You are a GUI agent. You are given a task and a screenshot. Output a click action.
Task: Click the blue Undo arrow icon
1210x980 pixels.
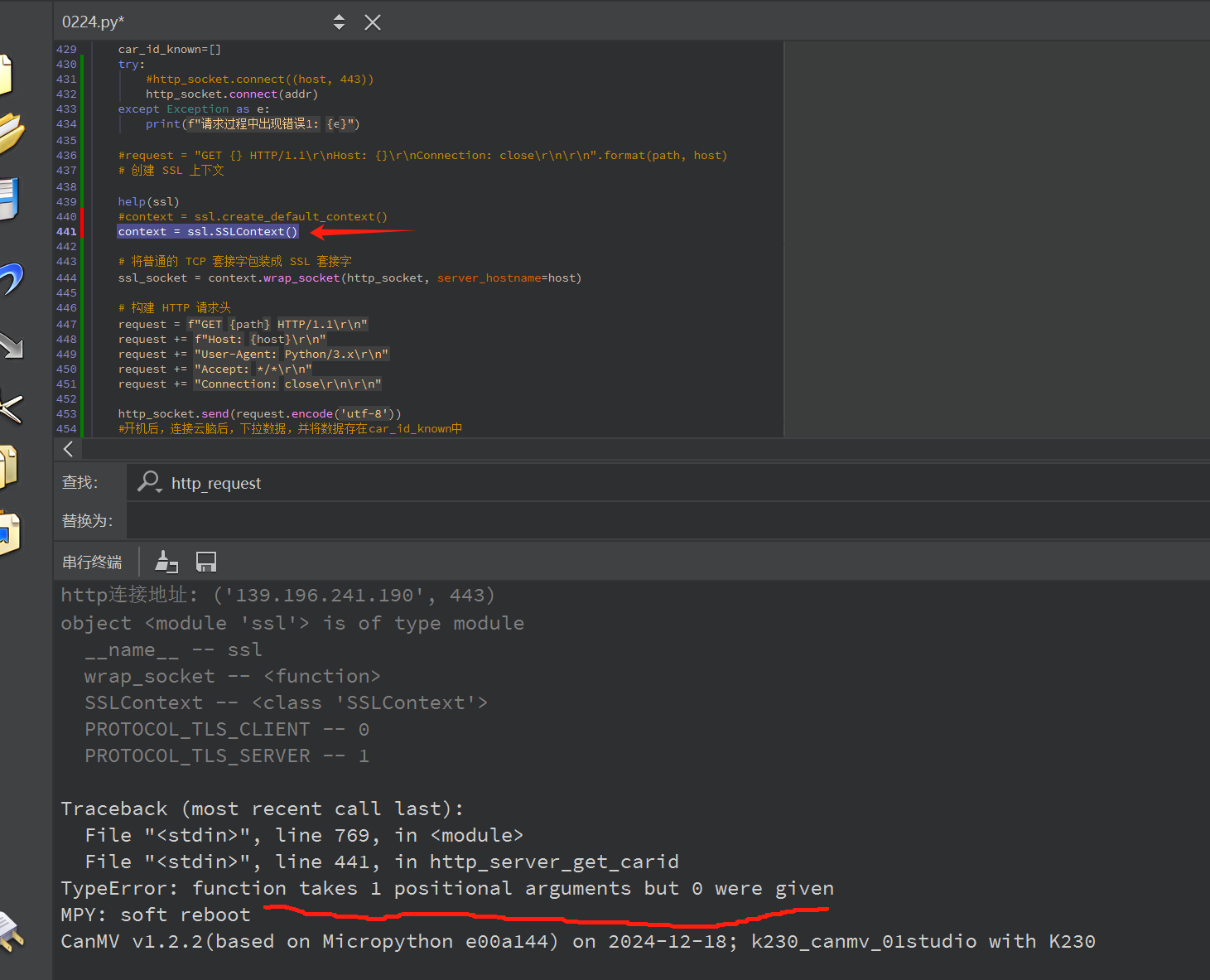[10, 278]
